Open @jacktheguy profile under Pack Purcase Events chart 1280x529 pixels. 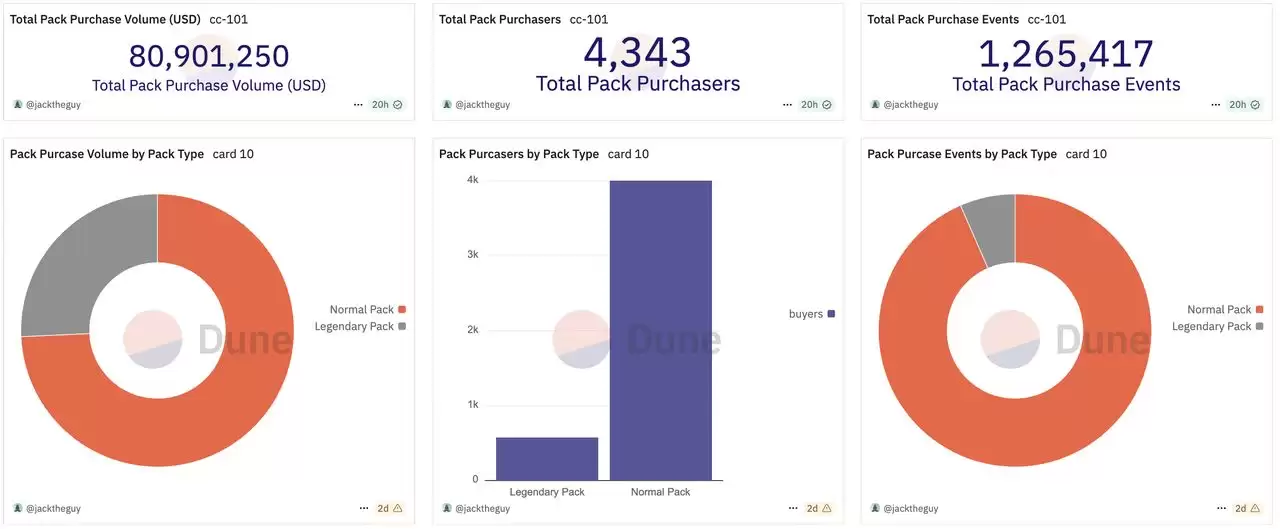click(x=910, y=508)
